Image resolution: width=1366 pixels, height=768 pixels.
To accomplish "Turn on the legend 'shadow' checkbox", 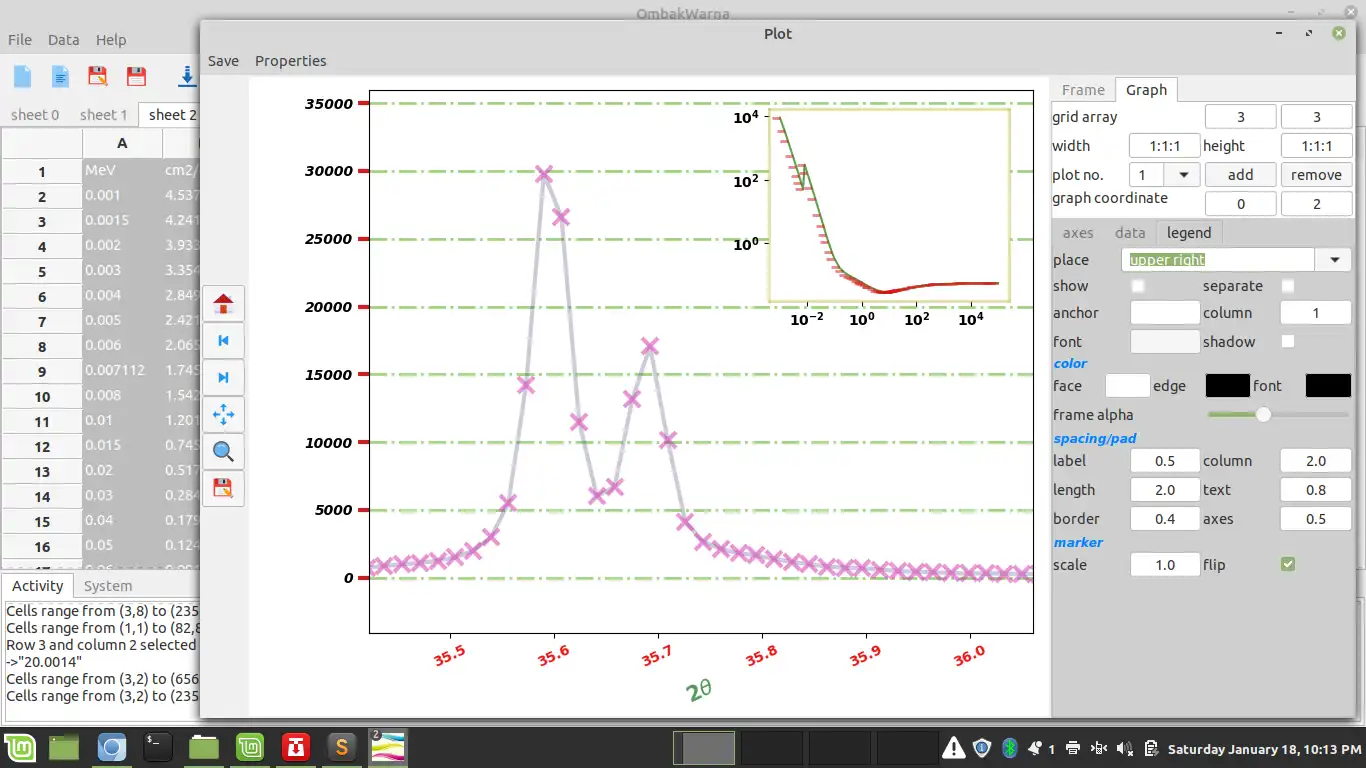I will point(1288,342).
